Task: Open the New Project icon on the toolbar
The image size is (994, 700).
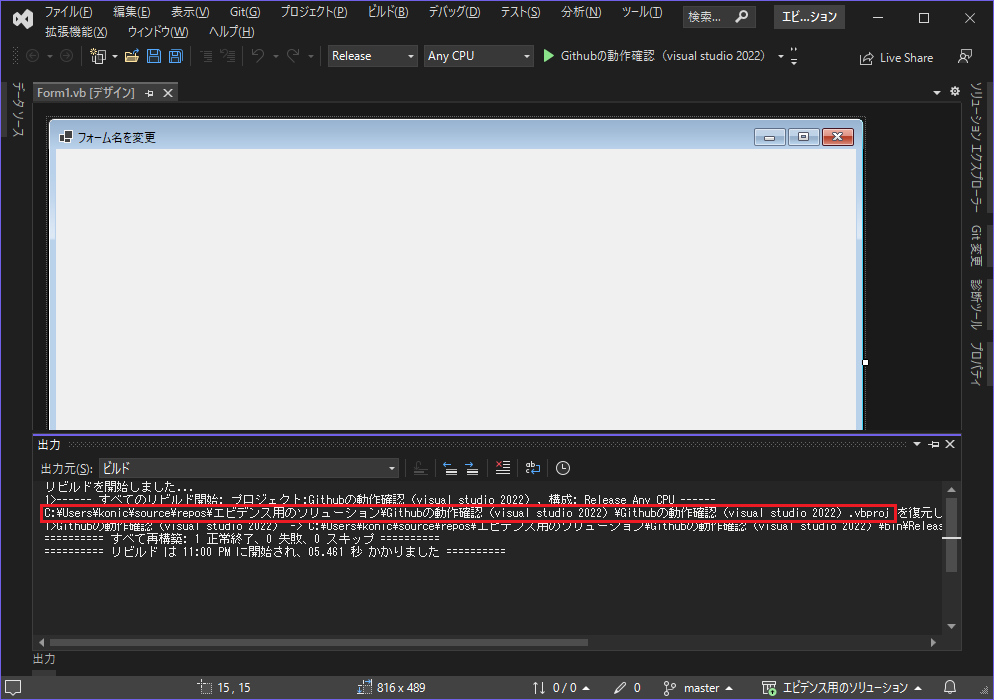Action: 98,56
